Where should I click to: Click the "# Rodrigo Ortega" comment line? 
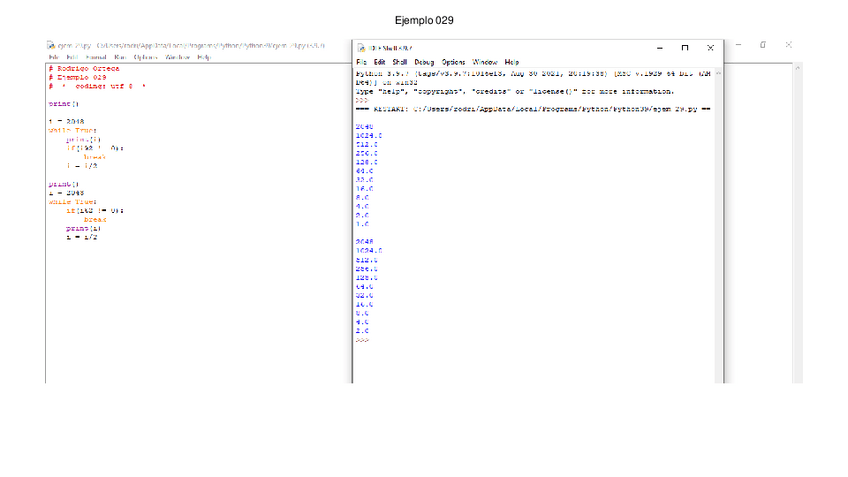[76, 68]
